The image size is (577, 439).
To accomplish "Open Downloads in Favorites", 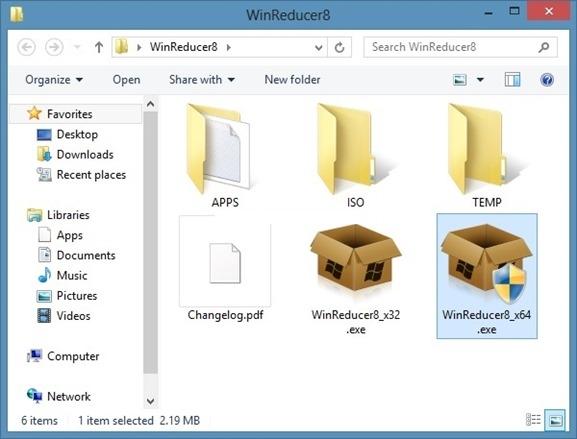I will 85,155.
